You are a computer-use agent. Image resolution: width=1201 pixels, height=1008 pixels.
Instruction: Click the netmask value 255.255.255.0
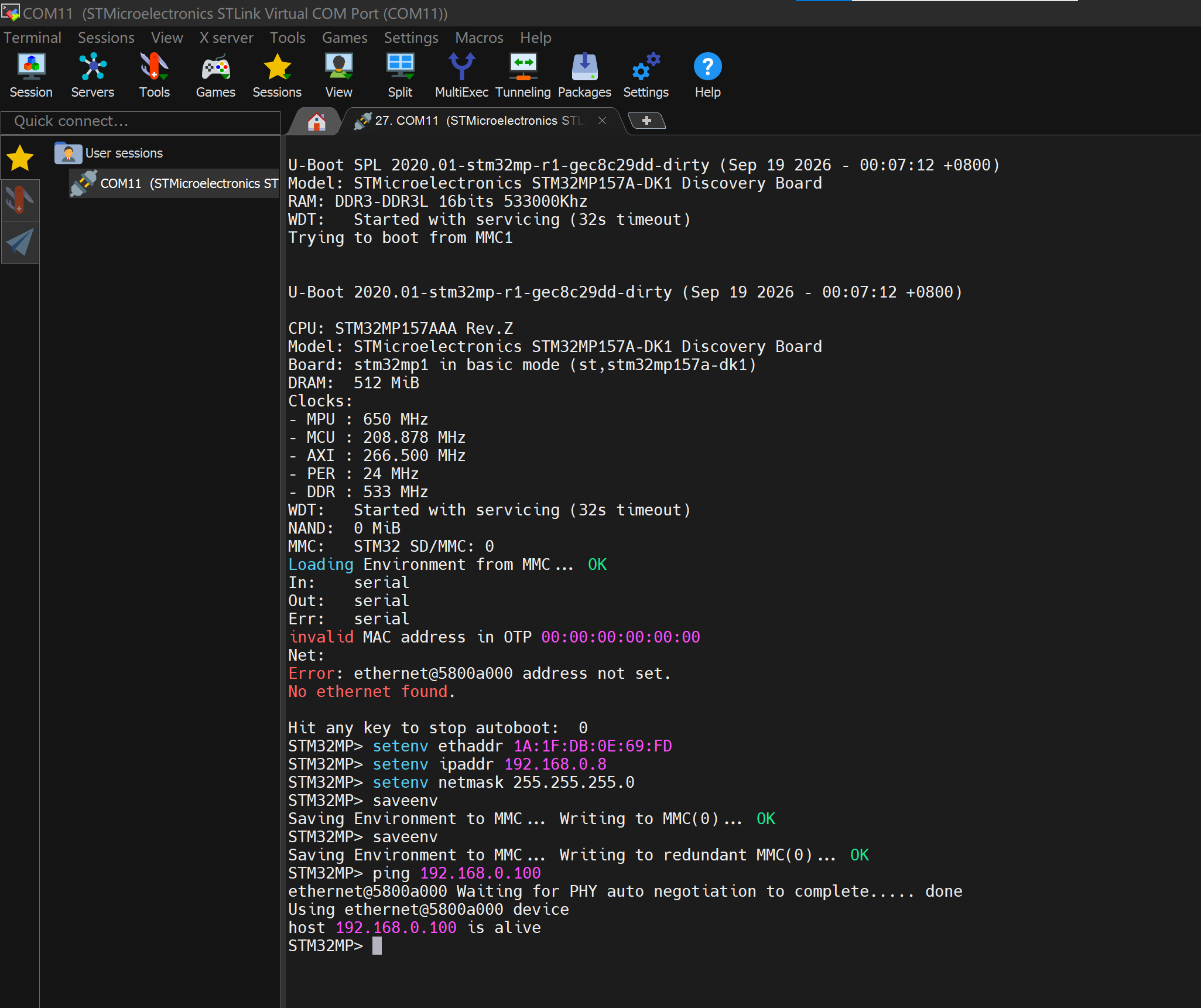click(x=574, y=783)
